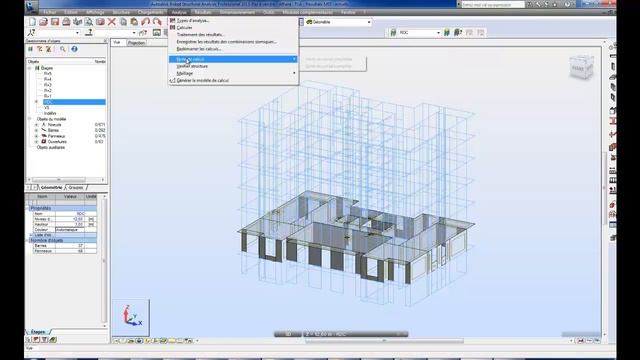Screen dimensions: 640x360
Task: Open the Analyse menu
Action: pos(179,12)
